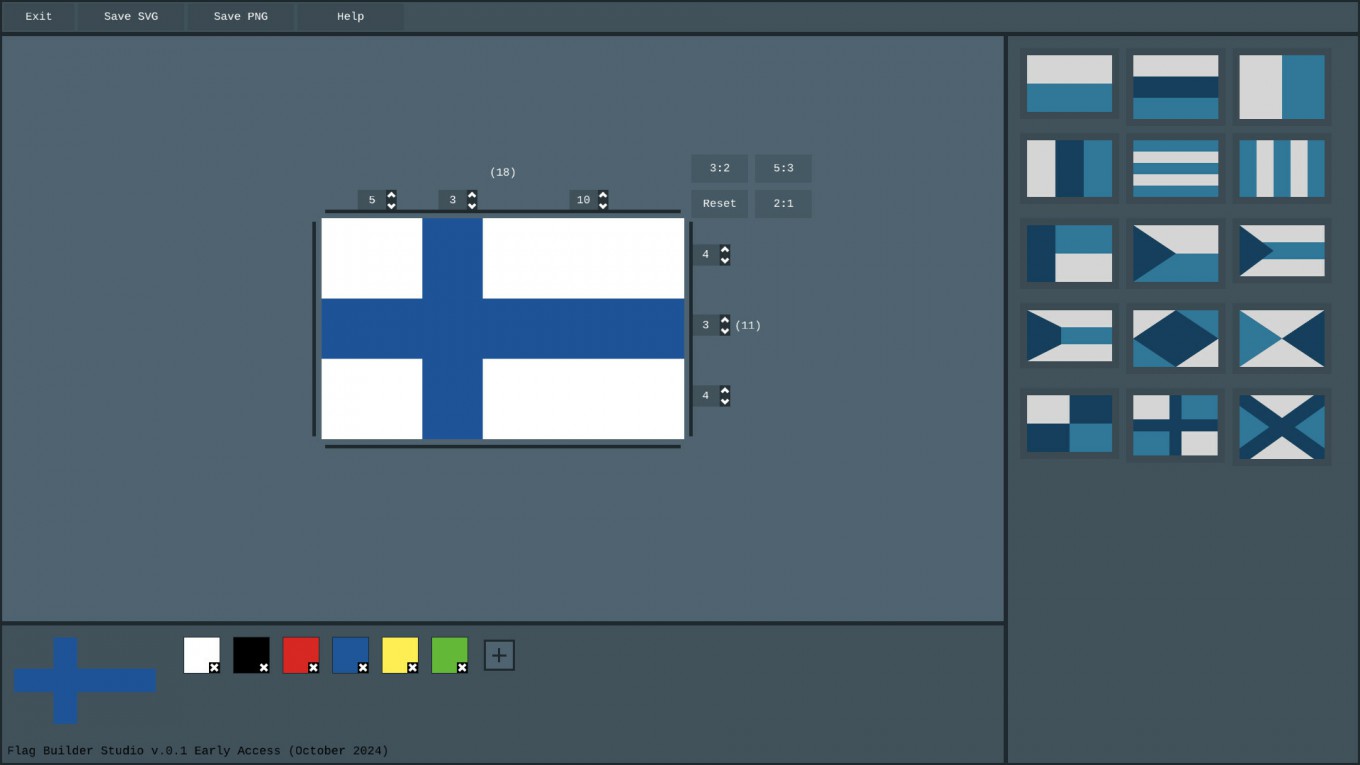Pick the blue color swatch
This screenshot has width=1360, height=765.
350,655
